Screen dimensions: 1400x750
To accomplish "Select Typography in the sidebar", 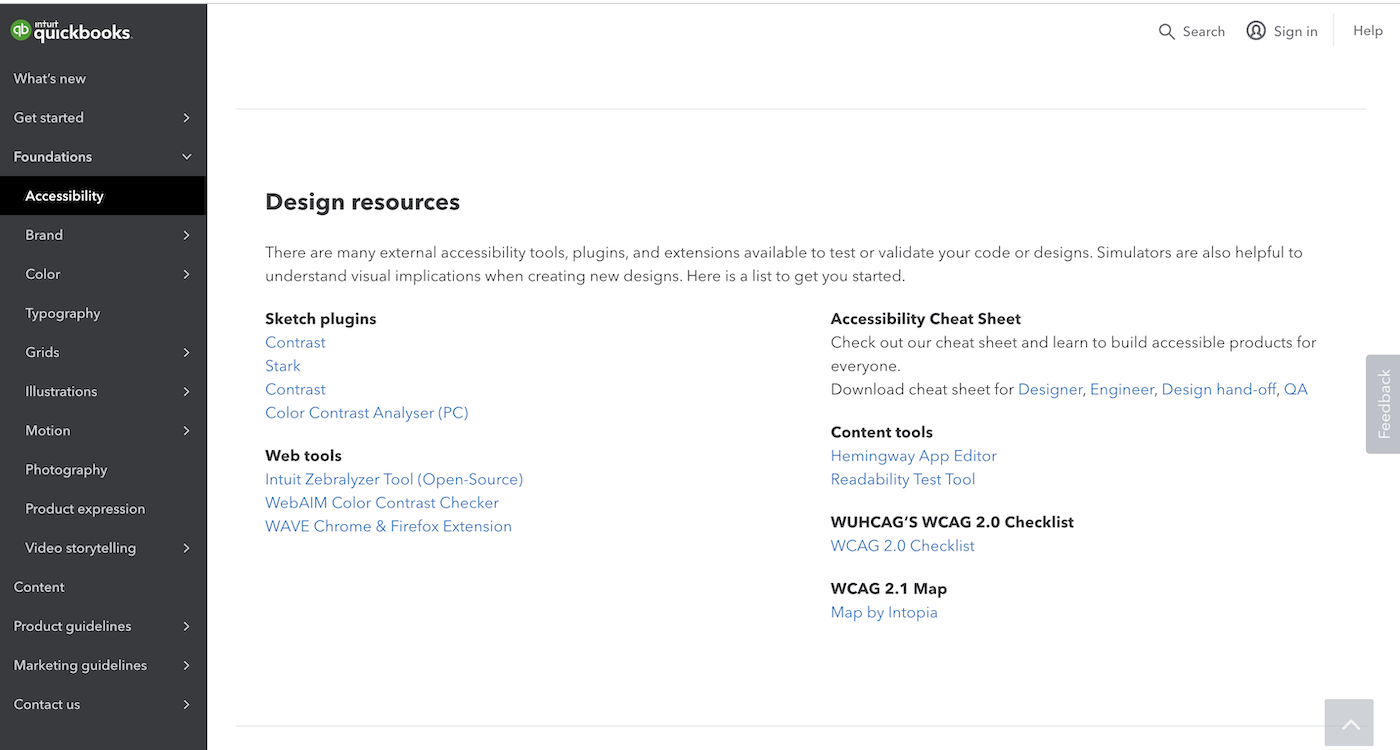I will tap(63, 313).
